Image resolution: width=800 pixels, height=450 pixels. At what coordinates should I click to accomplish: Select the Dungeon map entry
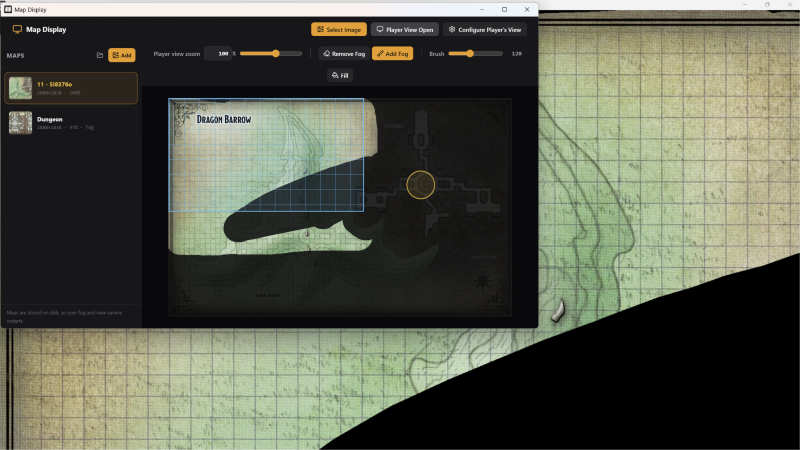pos(71,123)
